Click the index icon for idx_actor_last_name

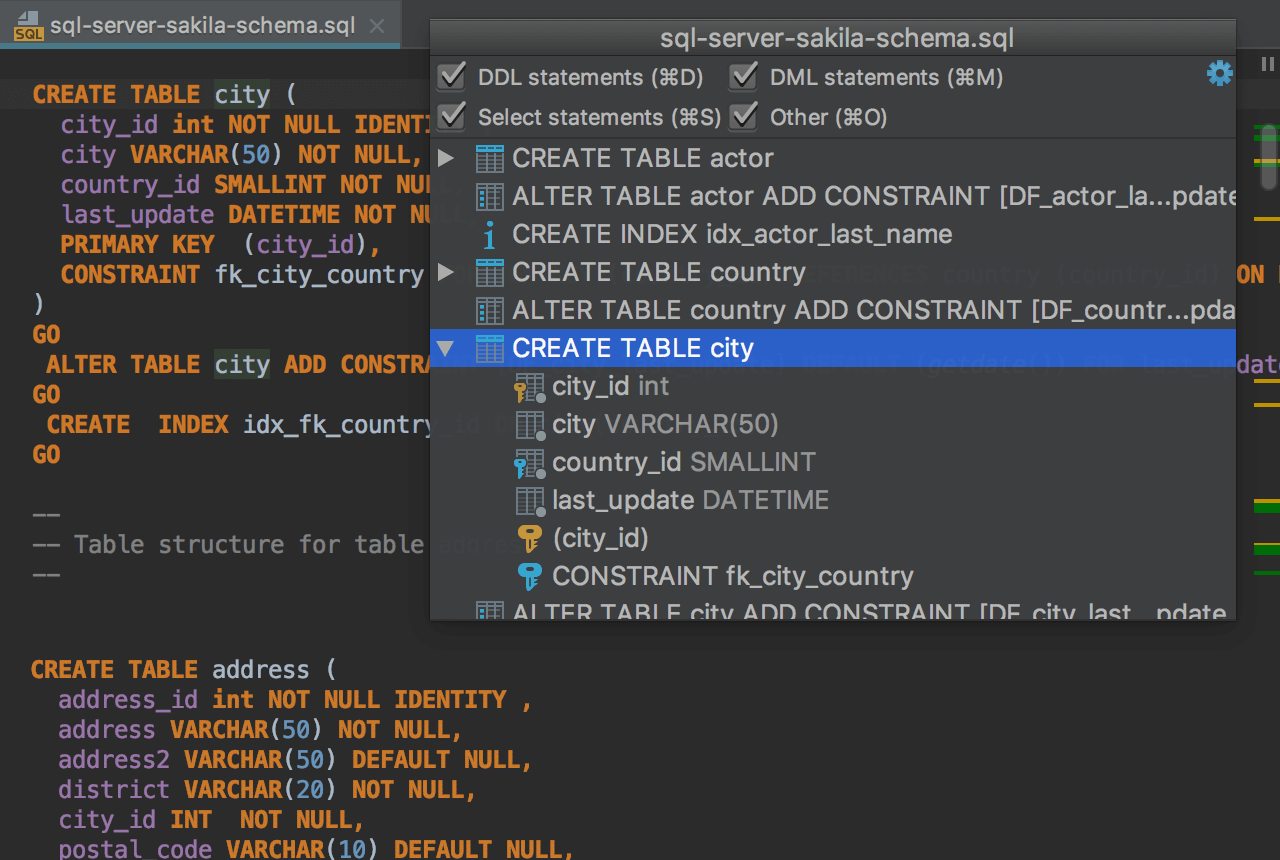490,235
